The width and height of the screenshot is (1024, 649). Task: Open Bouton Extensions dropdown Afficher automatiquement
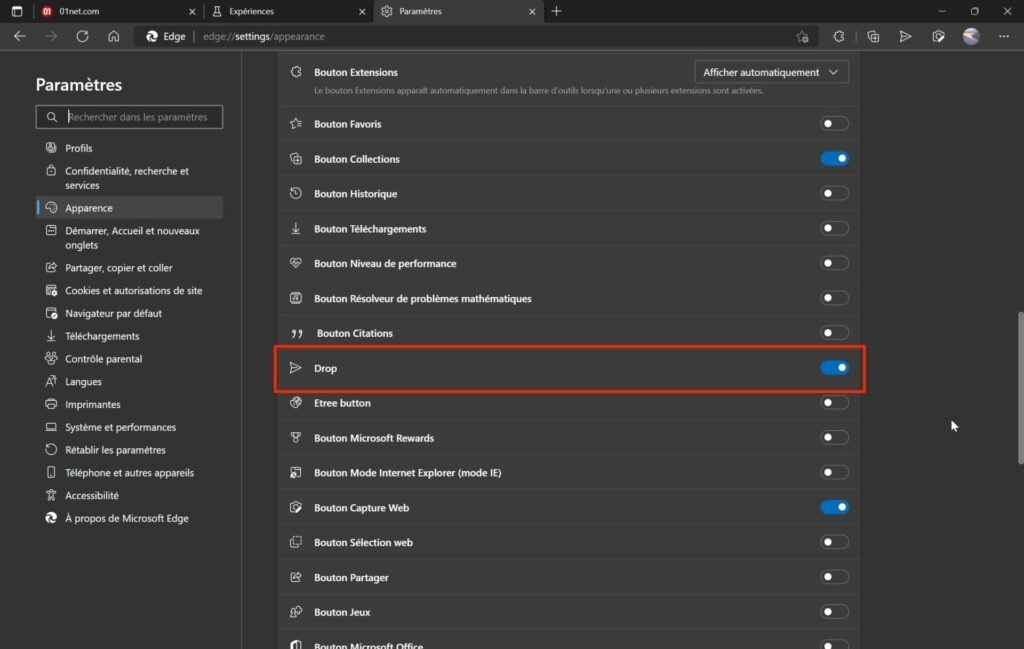tap(771, 72)
